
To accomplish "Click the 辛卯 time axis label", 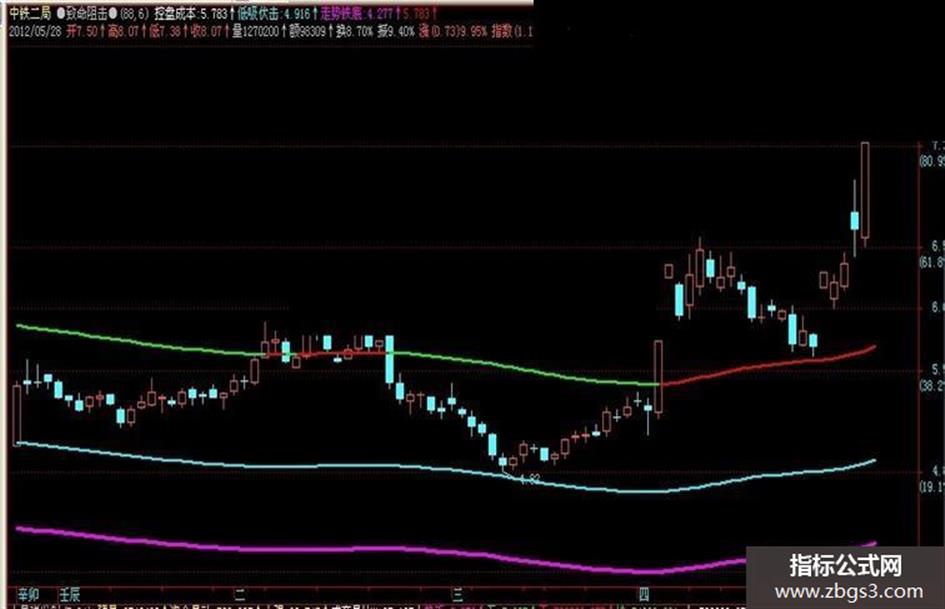I will [28, 595].
